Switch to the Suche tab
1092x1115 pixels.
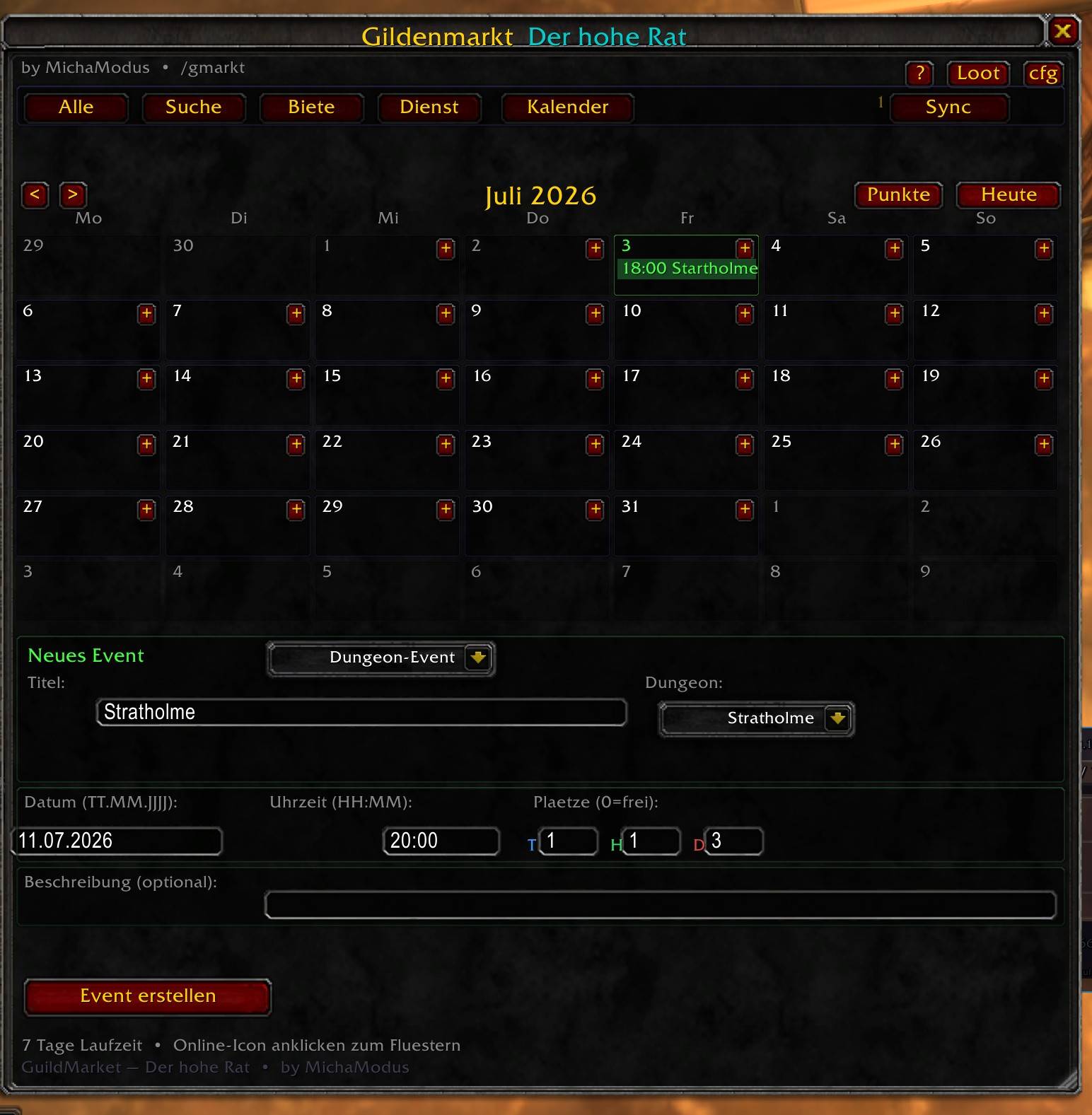(x=194, y=107)
